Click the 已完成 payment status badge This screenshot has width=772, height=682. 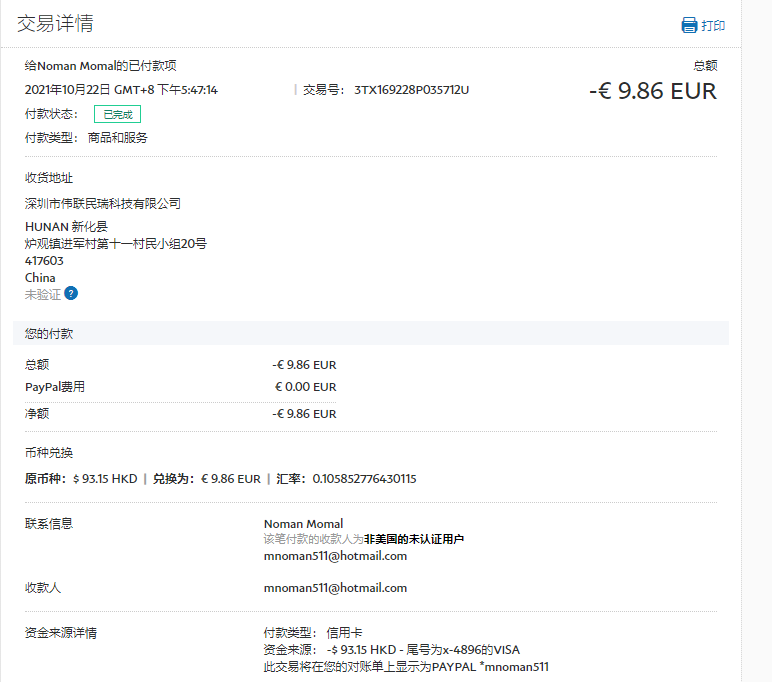[117, 114]
